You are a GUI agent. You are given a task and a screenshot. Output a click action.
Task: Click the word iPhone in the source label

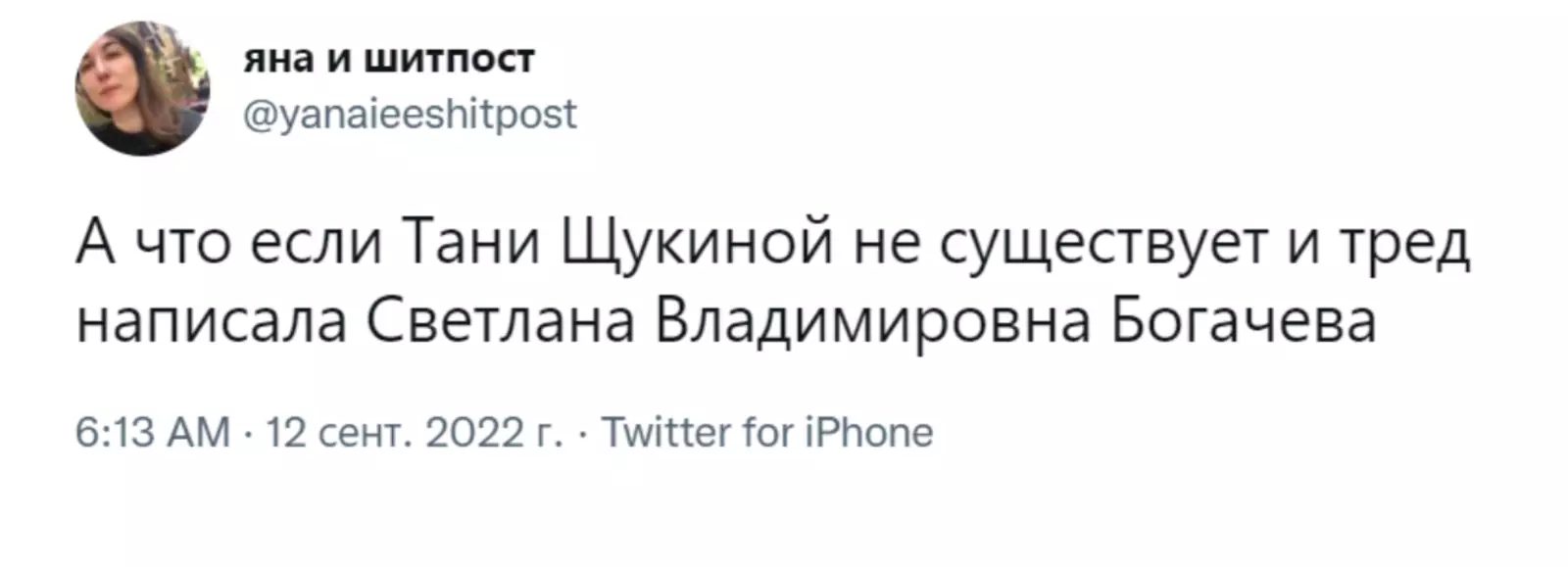pyautogui.click(x=868, y=432)
